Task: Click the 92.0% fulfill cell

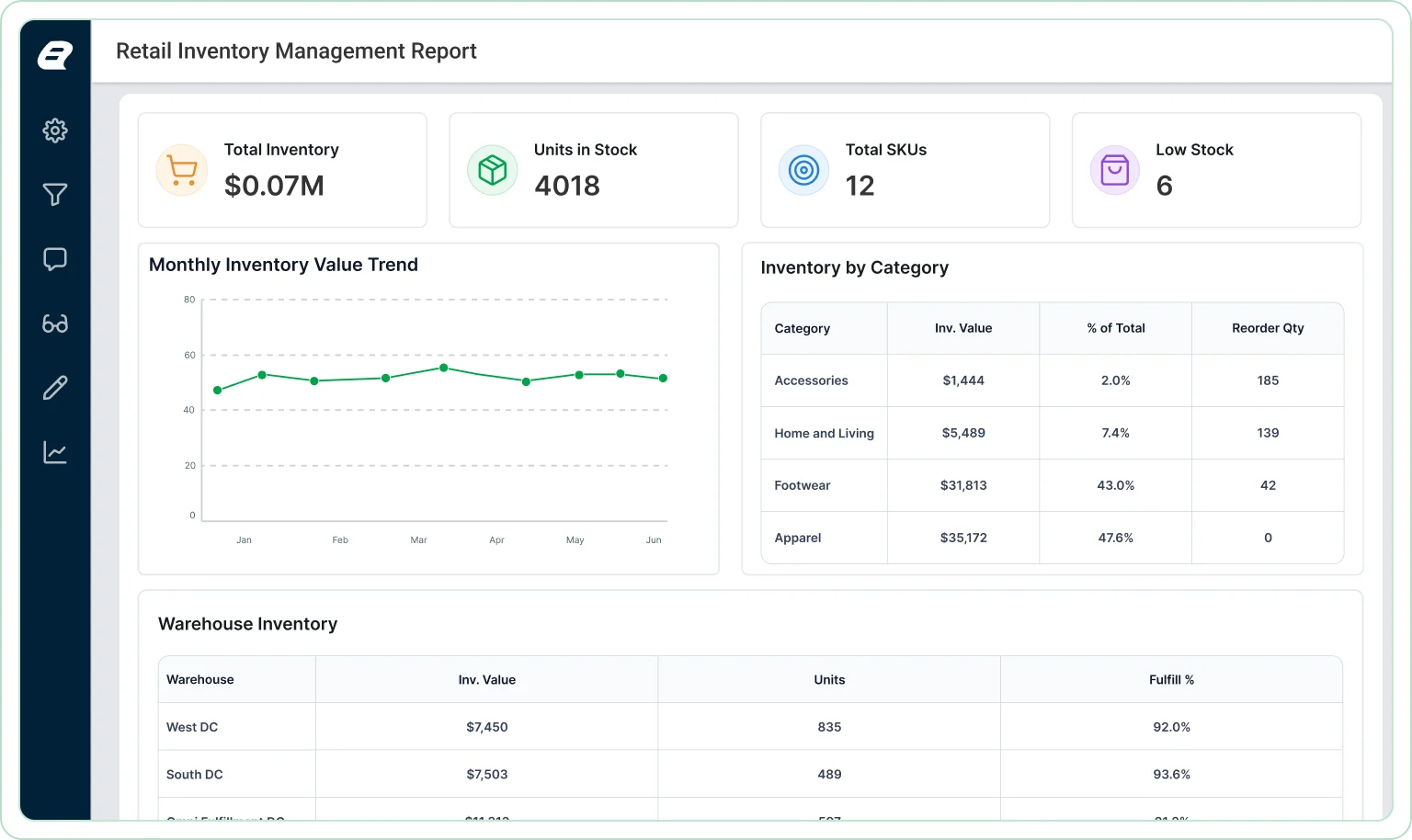Action: pos(1171,727)
